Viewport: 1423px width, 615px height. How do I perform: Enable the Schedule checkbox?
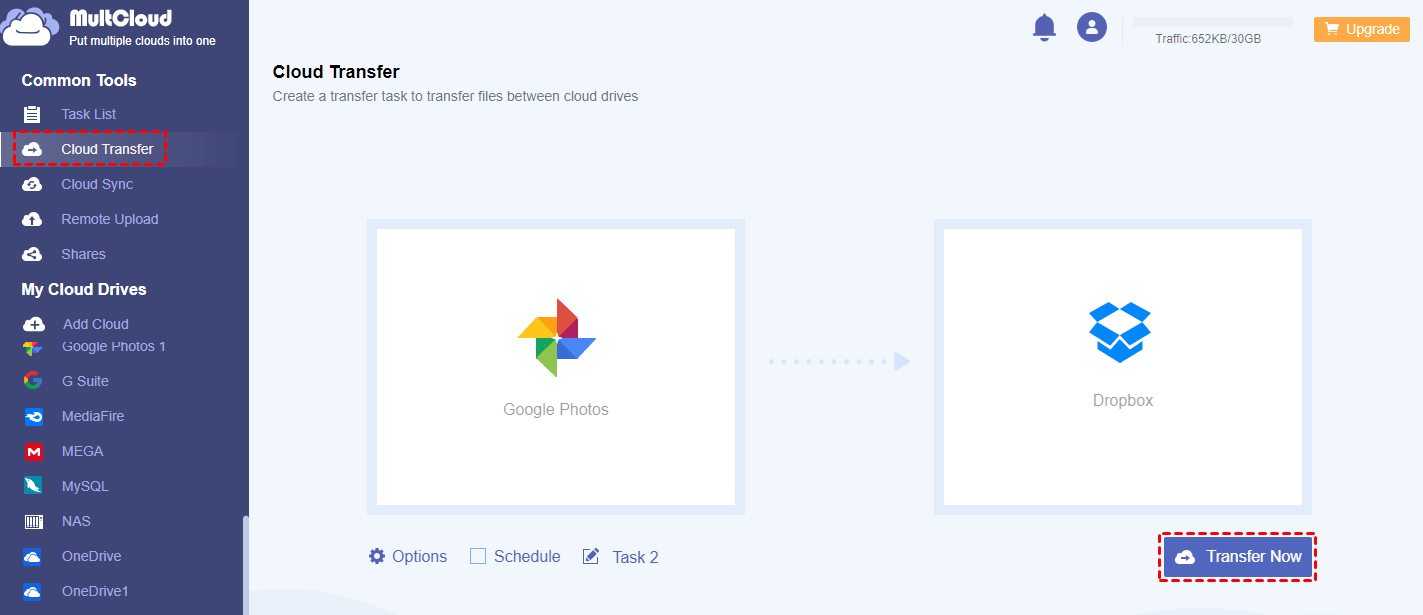tap(478, 556)
